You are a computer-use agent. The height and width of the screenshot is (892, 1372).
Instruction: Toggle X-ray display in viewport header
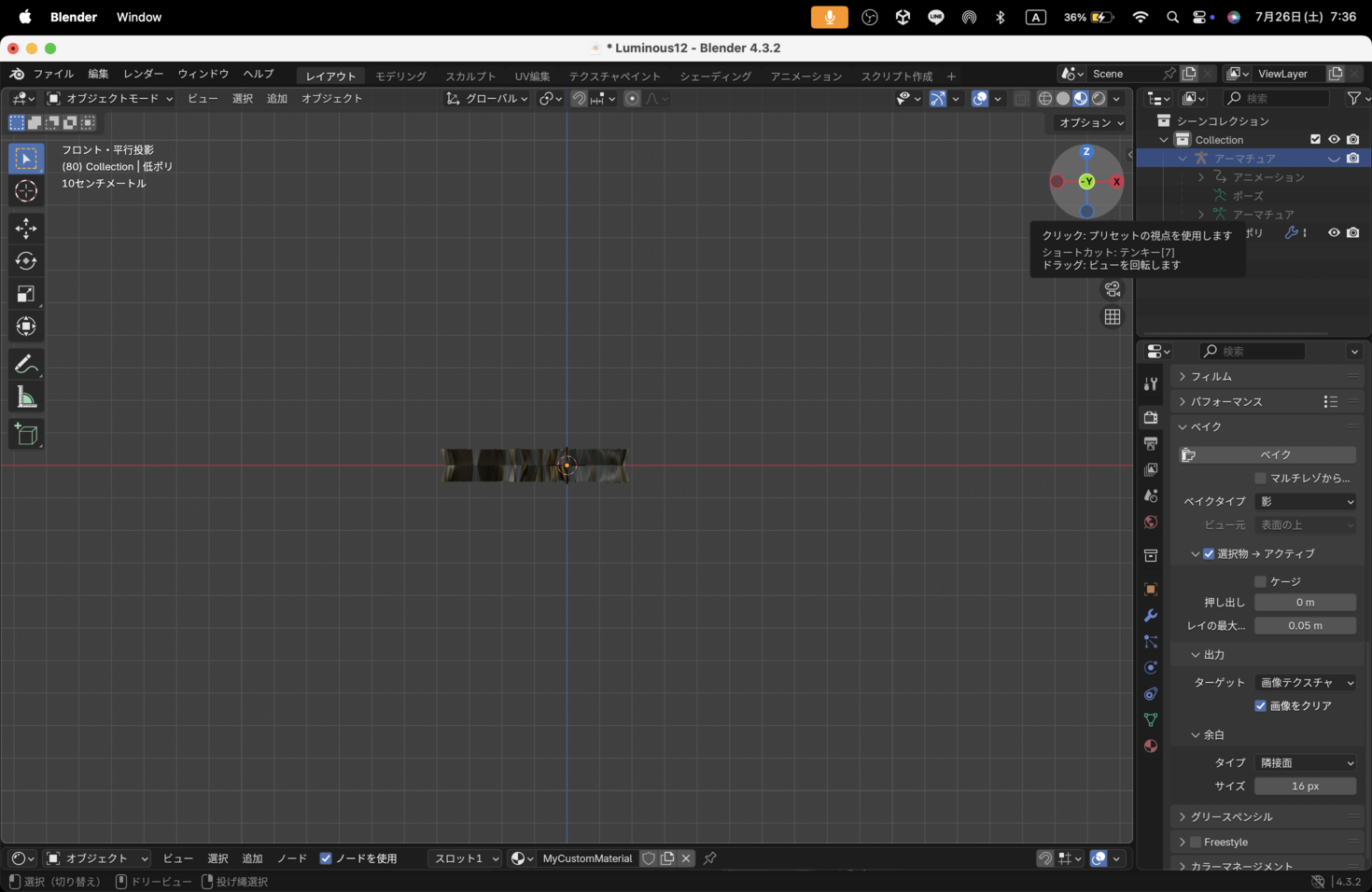(x=1022, y=99)
